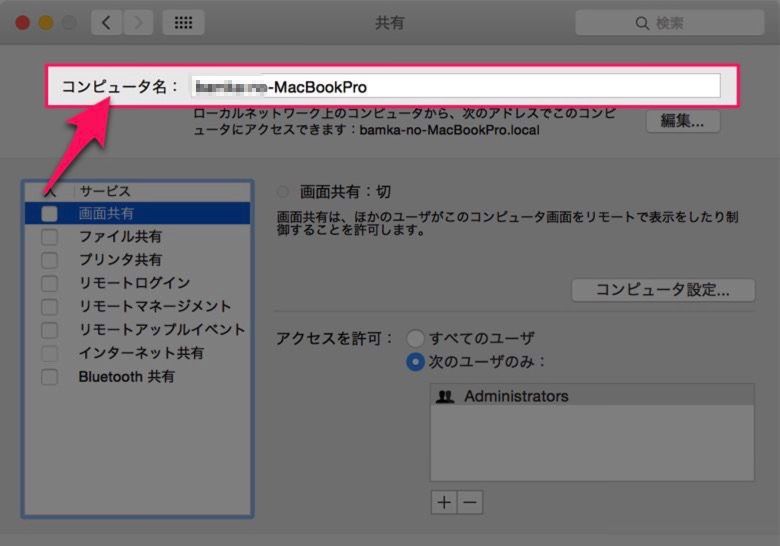The image size is (780, 546).
Task: Turn on リモートログイン checkbox
Action: 49,283
